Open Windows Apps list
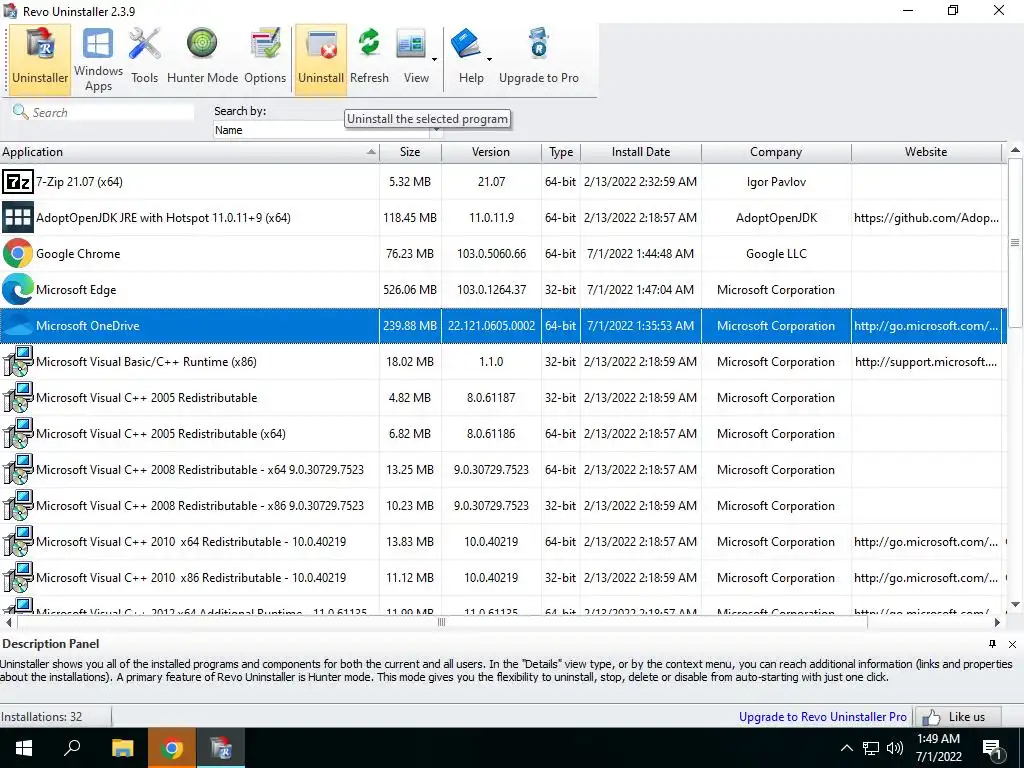Viewport: 1024px width, 768px height. coord(98,59)
